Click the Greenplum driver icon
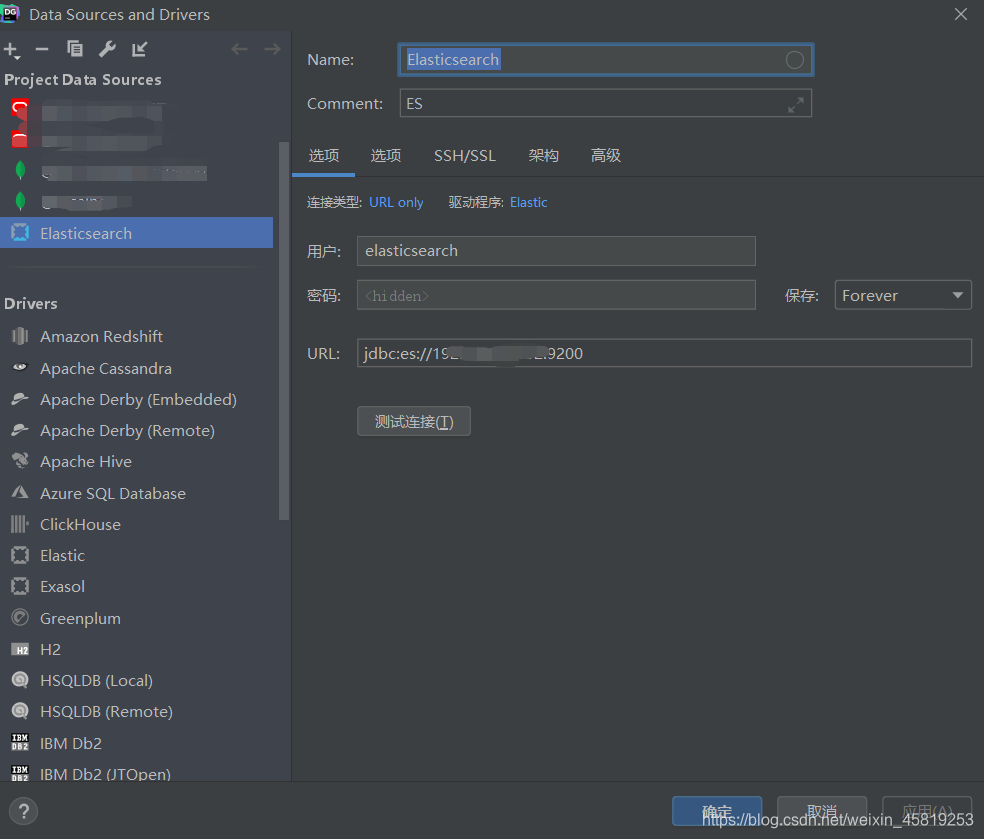The image size is (984, 839). [20, 617]
